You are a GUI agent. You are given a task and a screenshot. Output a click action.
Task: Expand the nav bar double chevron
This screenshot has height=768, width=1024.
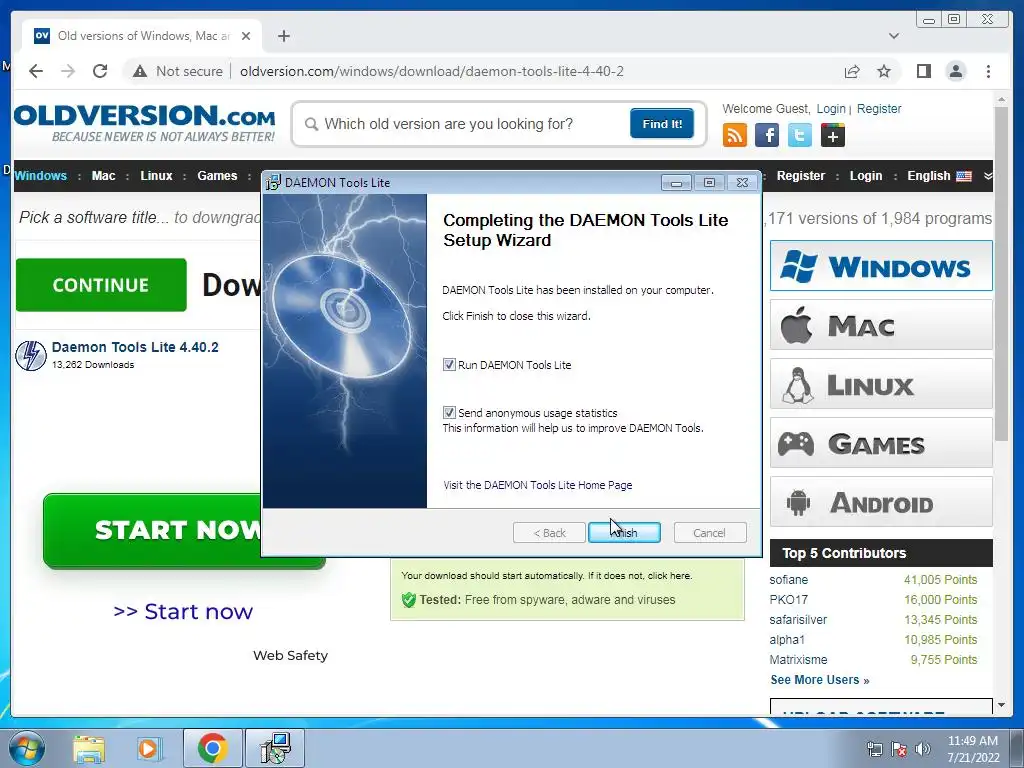[987, 176]
